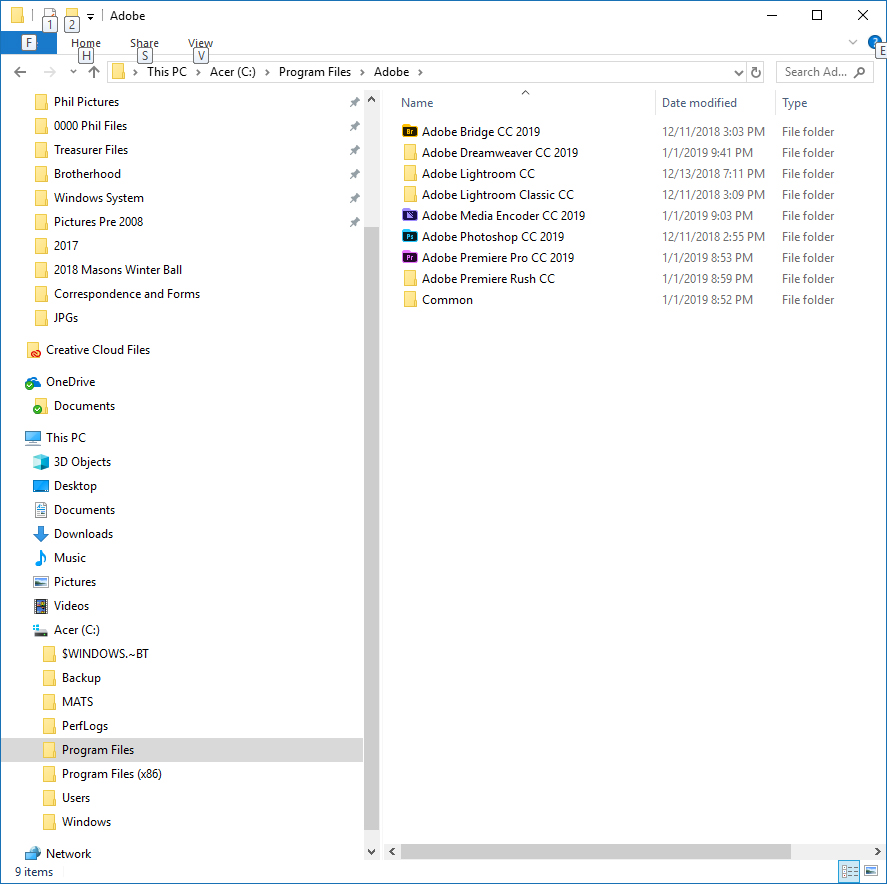887x884 pixels.
Task: Select the Brotherhood quick access folder
Action: point(87,174)
